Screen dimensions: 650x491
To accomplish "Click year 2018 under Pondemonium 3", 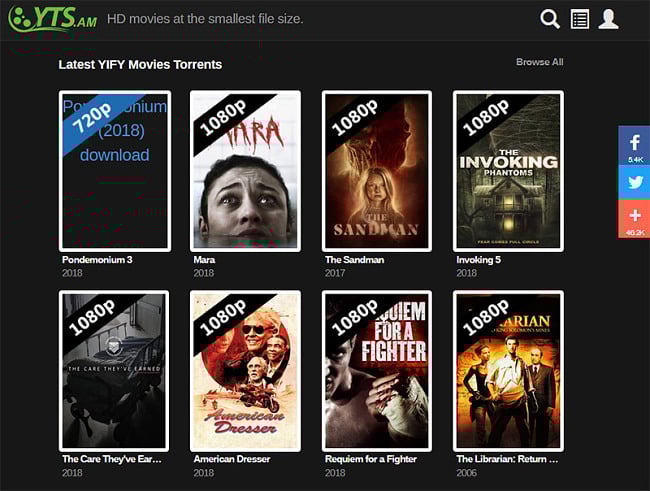I will point(72,273).
